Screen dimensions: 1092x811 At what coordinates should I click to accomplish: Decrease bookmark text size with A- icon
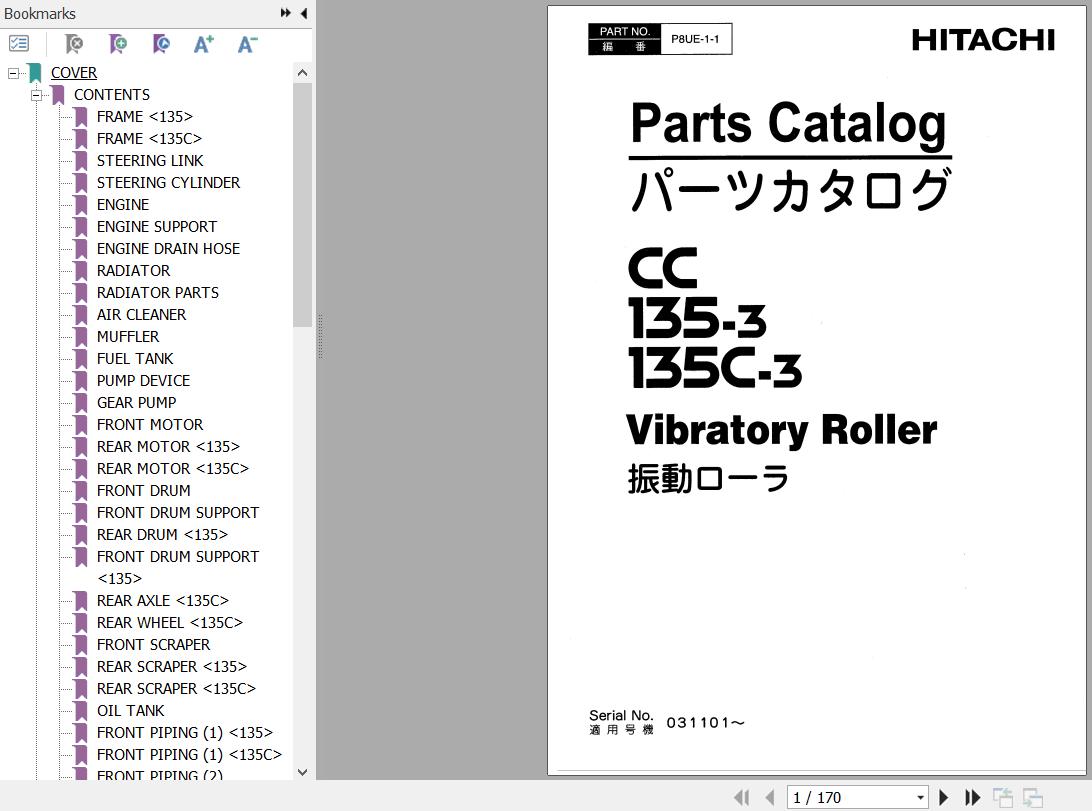coord(247,44)
